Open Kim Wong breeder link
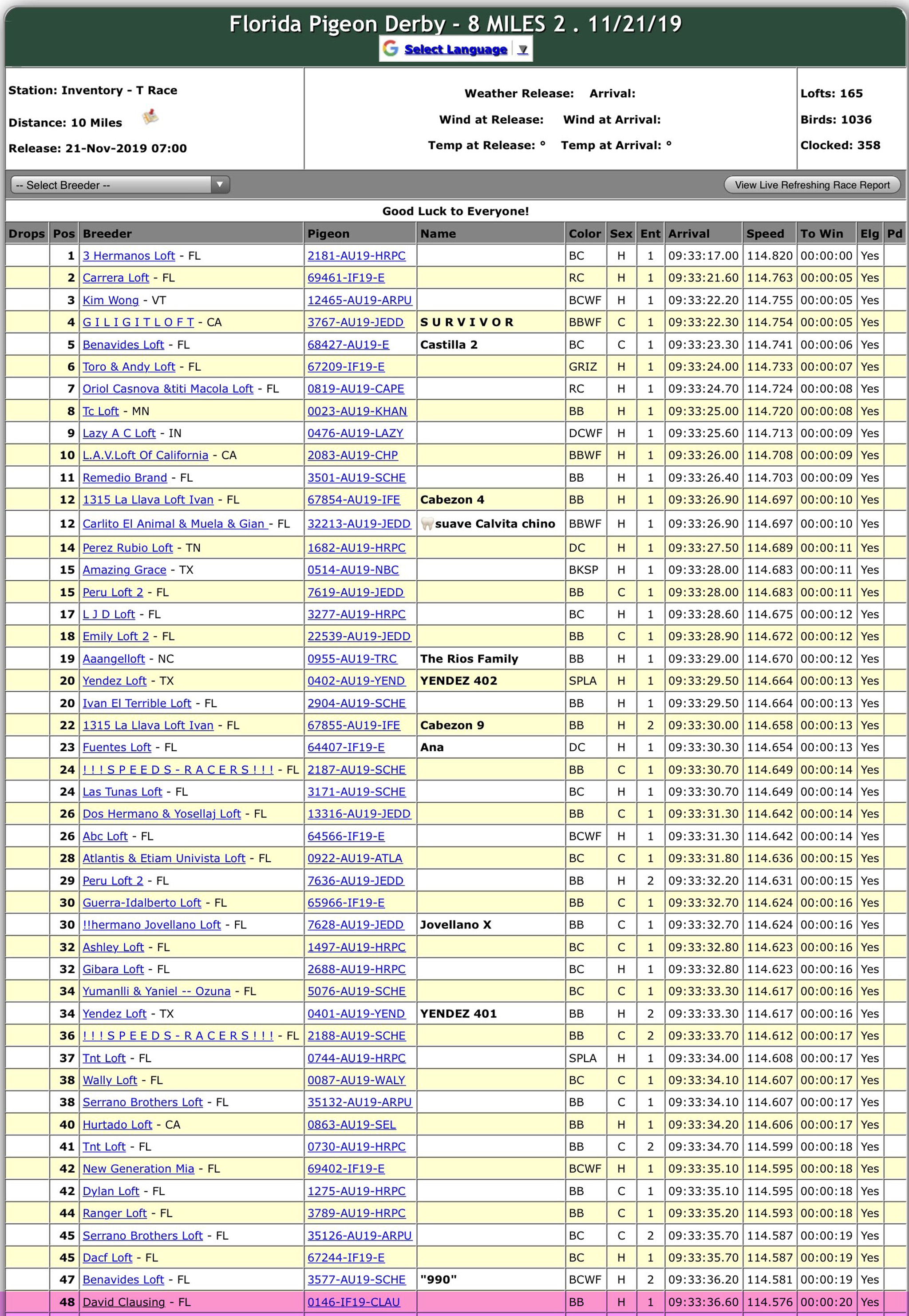The image size is (909, 1316). click(x=111, y=300)
